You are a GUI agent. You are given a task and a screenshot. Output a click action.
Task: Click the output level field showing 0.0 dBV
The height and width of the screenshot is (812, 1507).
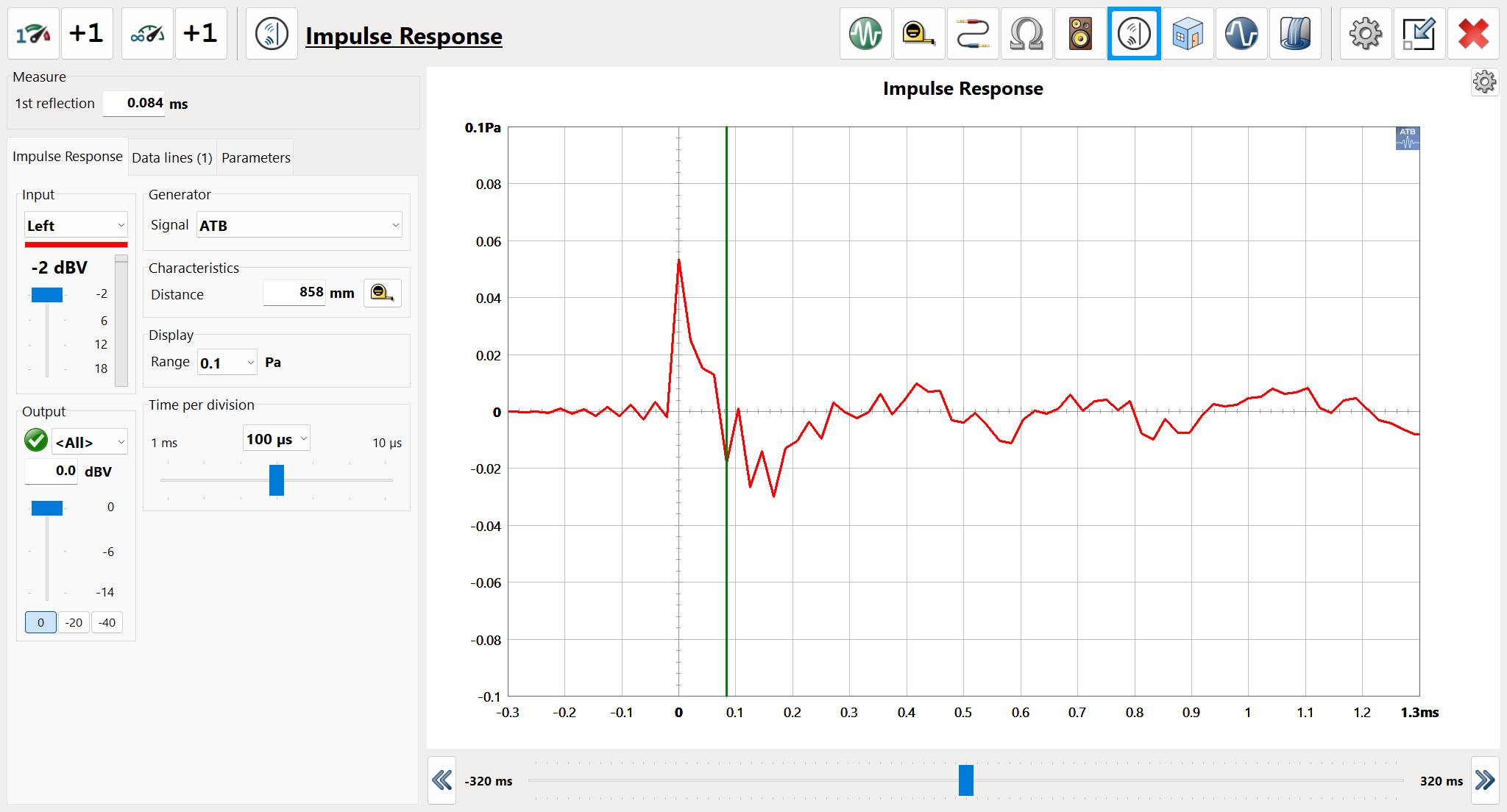(x=52, y=471)
